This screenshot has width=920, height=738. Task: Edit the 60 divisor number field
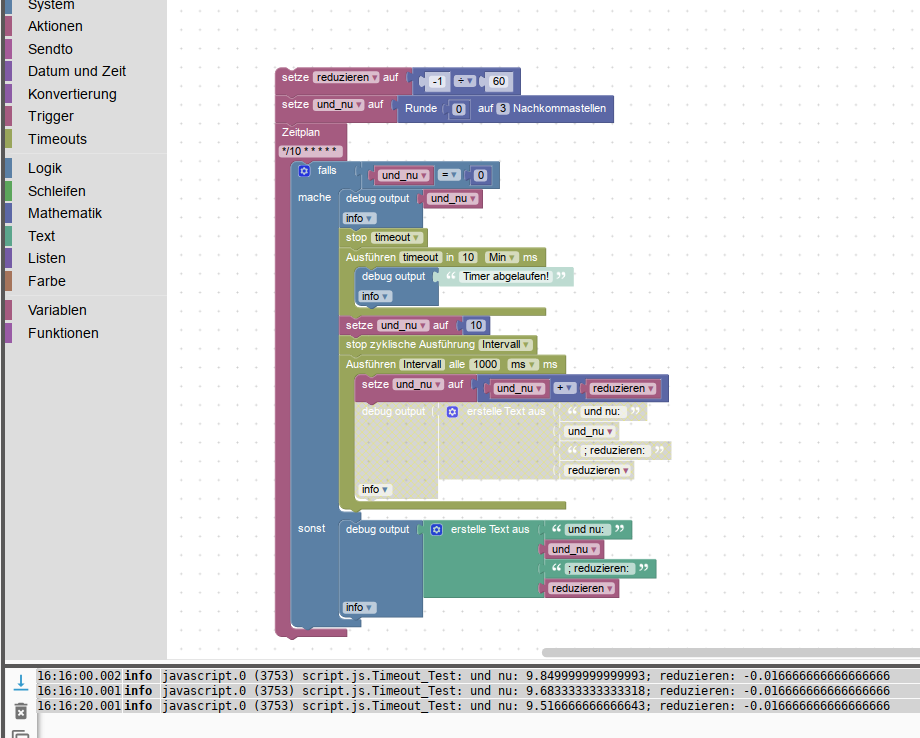pyautogui.click(x=499, y=82)
